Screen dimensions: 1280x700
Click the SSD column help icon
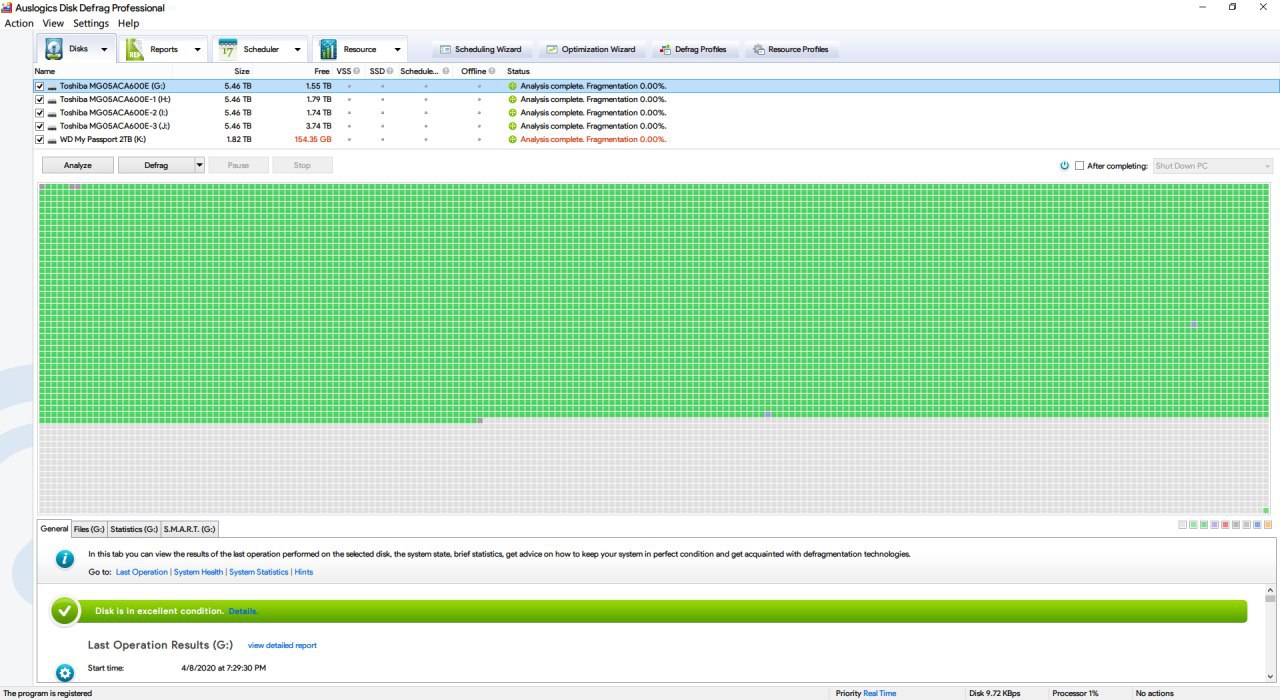[390, 71]
